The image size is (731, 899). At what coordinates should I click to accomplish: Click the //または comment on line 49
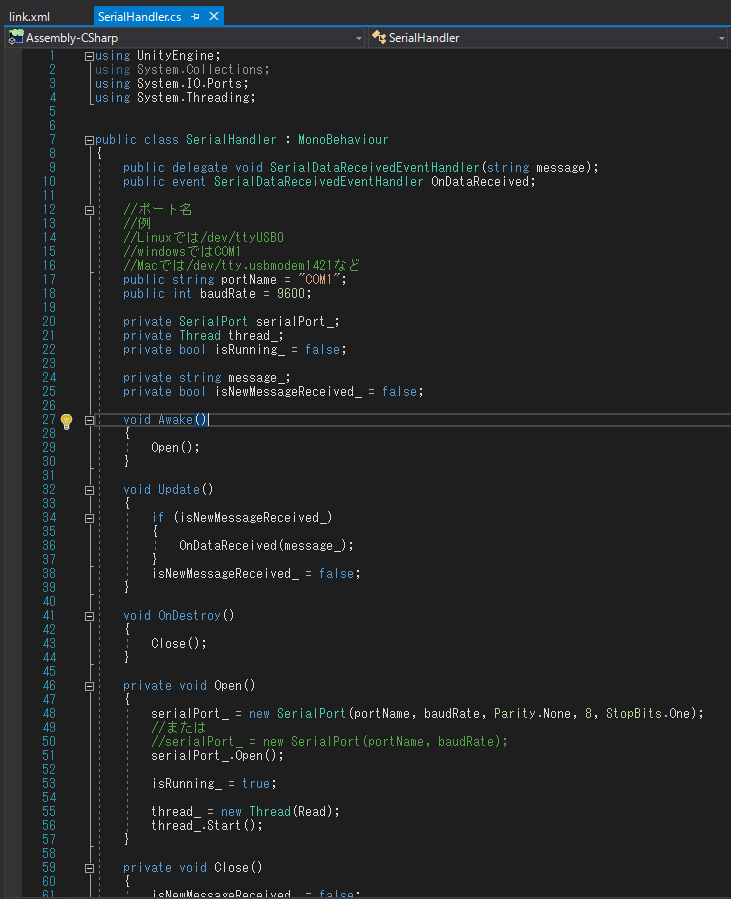[x=178, y=727]
